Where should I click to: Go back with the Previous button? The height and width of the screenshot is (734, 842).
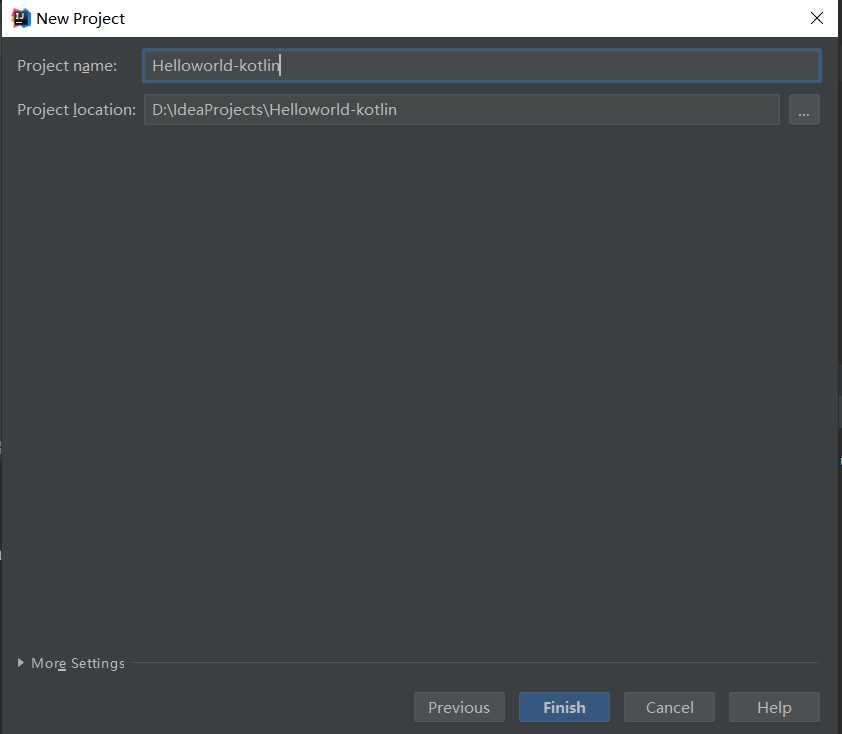coord(459,707)
